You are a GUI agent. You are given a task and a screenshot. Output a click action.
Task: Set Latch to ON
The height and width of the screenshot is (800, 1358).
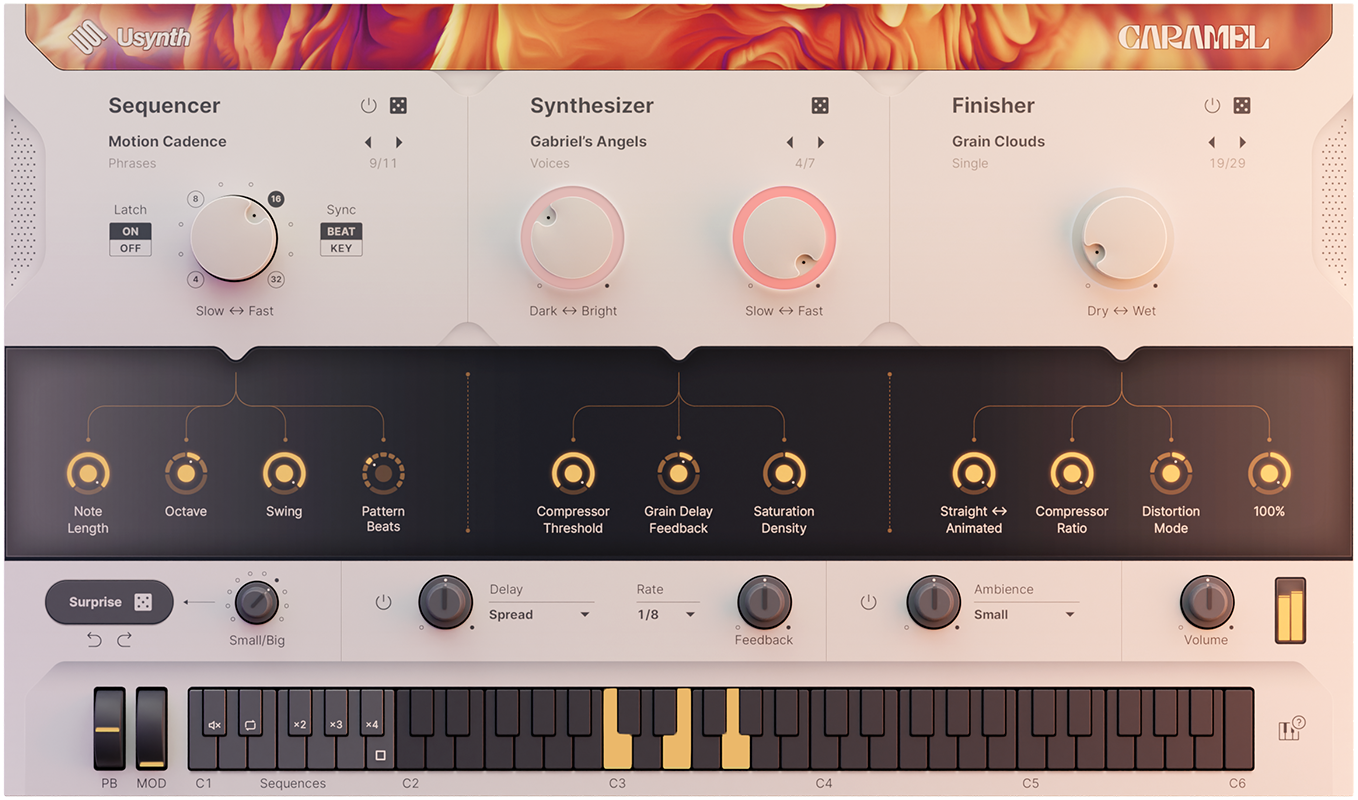[129, 230]
